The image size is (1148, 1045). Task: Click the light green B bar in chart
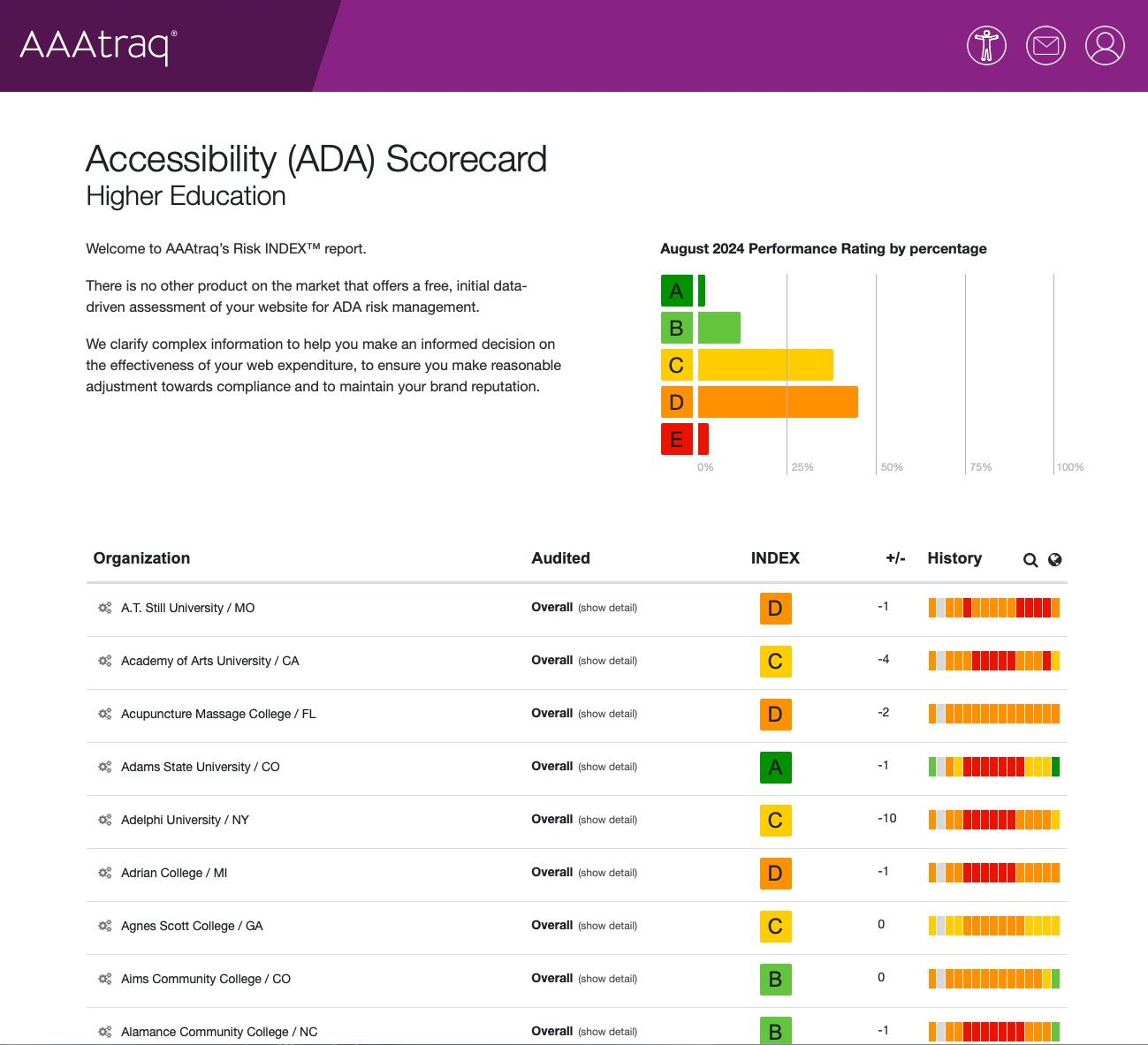tap(719, 328)
